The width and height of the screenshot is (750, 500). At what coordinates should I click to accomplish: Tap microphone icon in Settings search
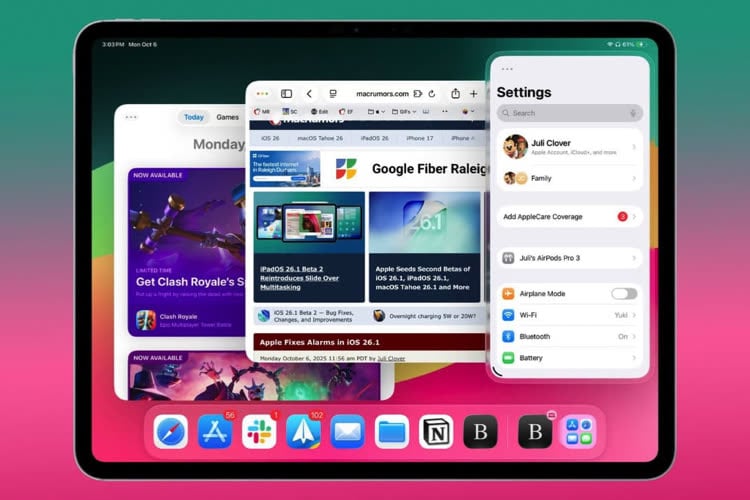(x=632, y=113)
